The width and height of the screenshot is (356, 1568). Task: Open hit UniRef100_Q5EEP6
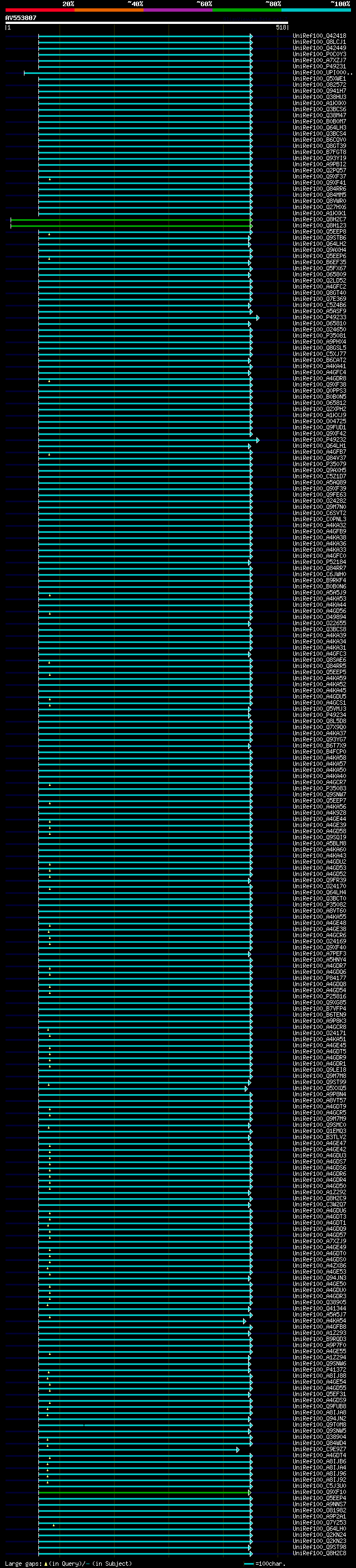click(x=319, y=256)
